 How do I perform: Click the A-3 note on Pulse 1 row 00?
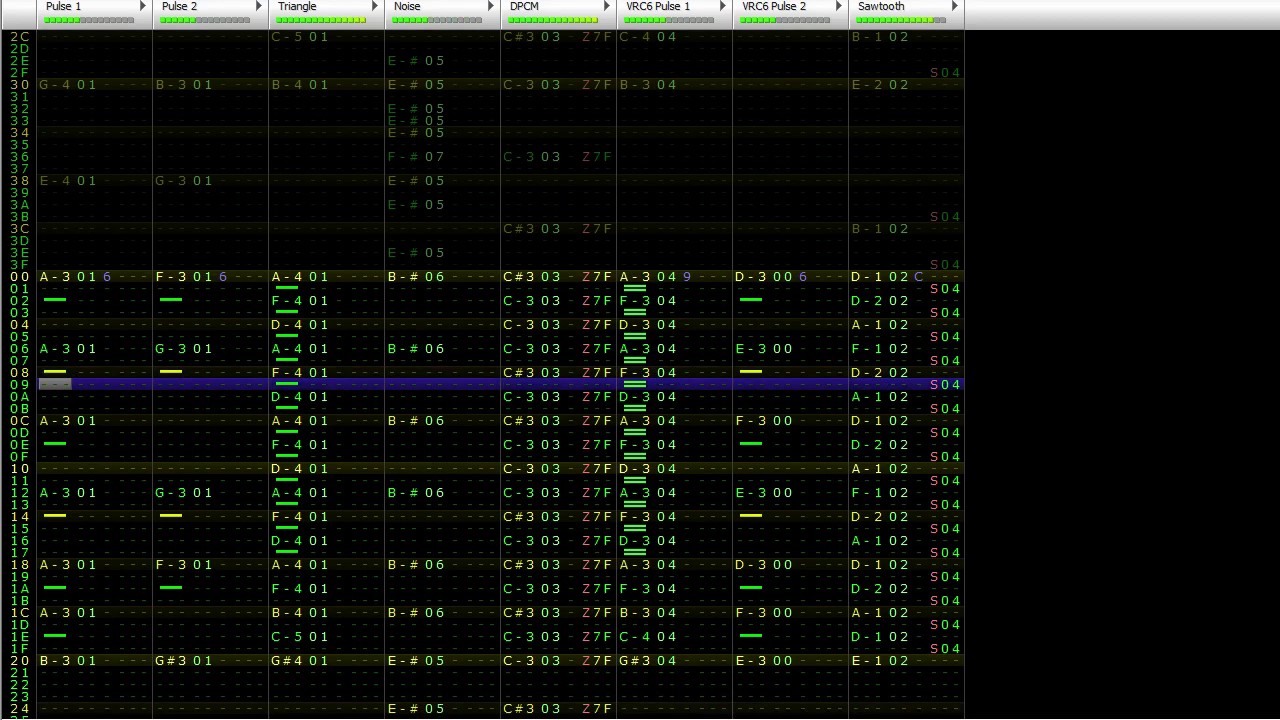point(54,277)
